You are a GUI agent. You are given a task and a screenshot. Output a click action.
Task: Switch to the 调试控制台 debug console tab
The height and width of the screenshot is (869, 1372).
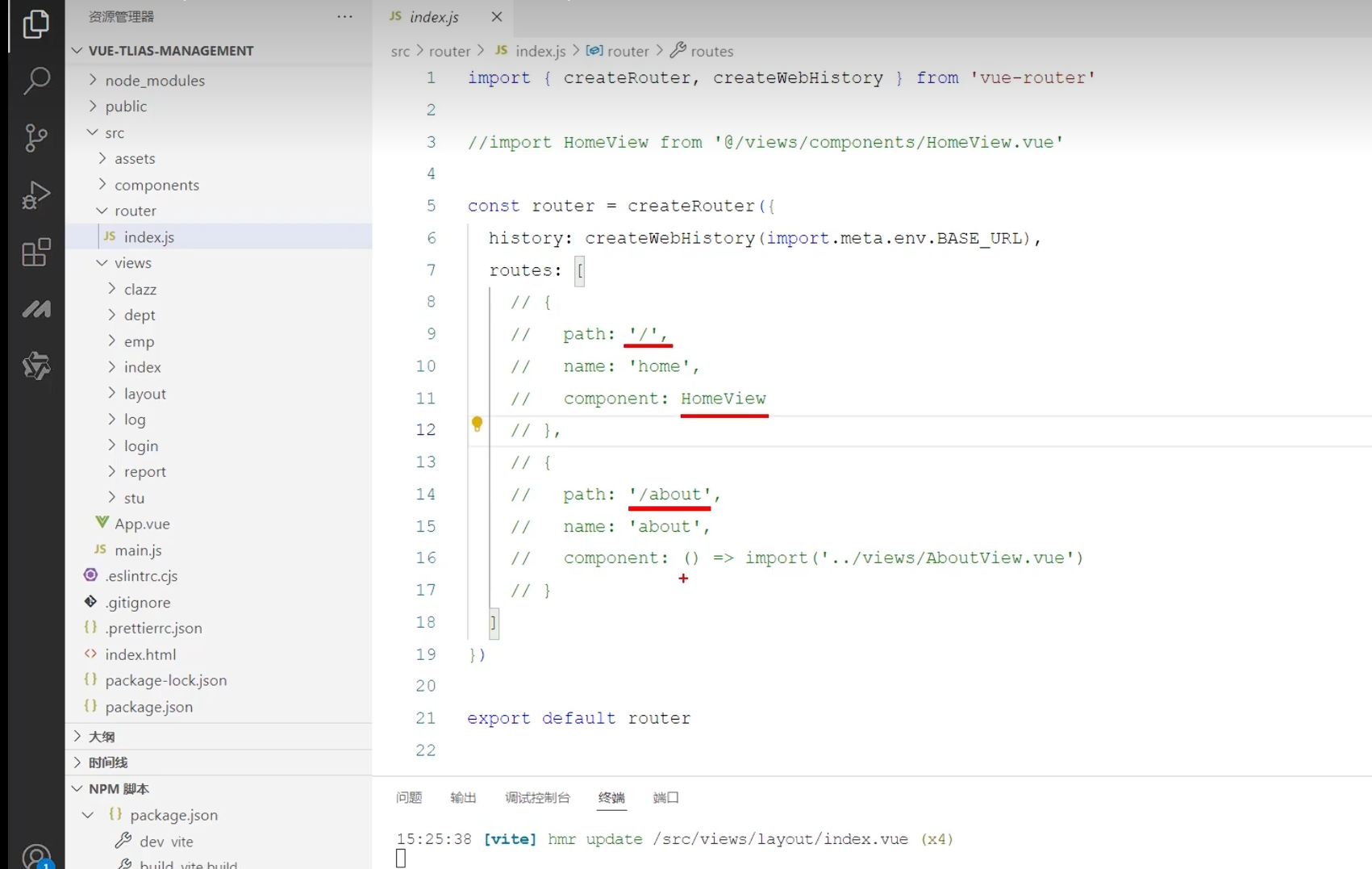click(537, 798)
